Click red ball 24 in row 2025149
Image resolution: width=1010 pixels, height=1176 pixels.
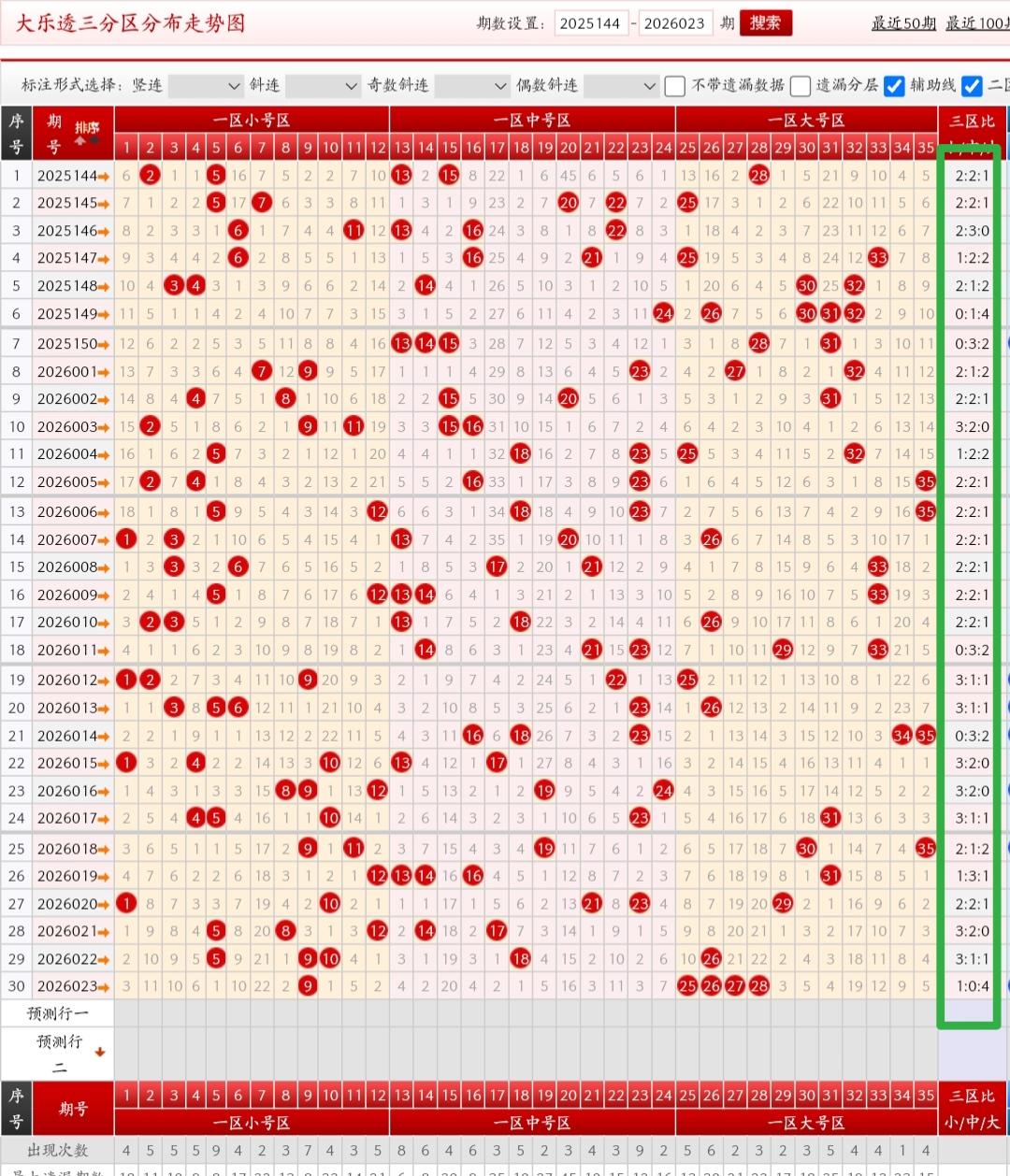(663, 314)
